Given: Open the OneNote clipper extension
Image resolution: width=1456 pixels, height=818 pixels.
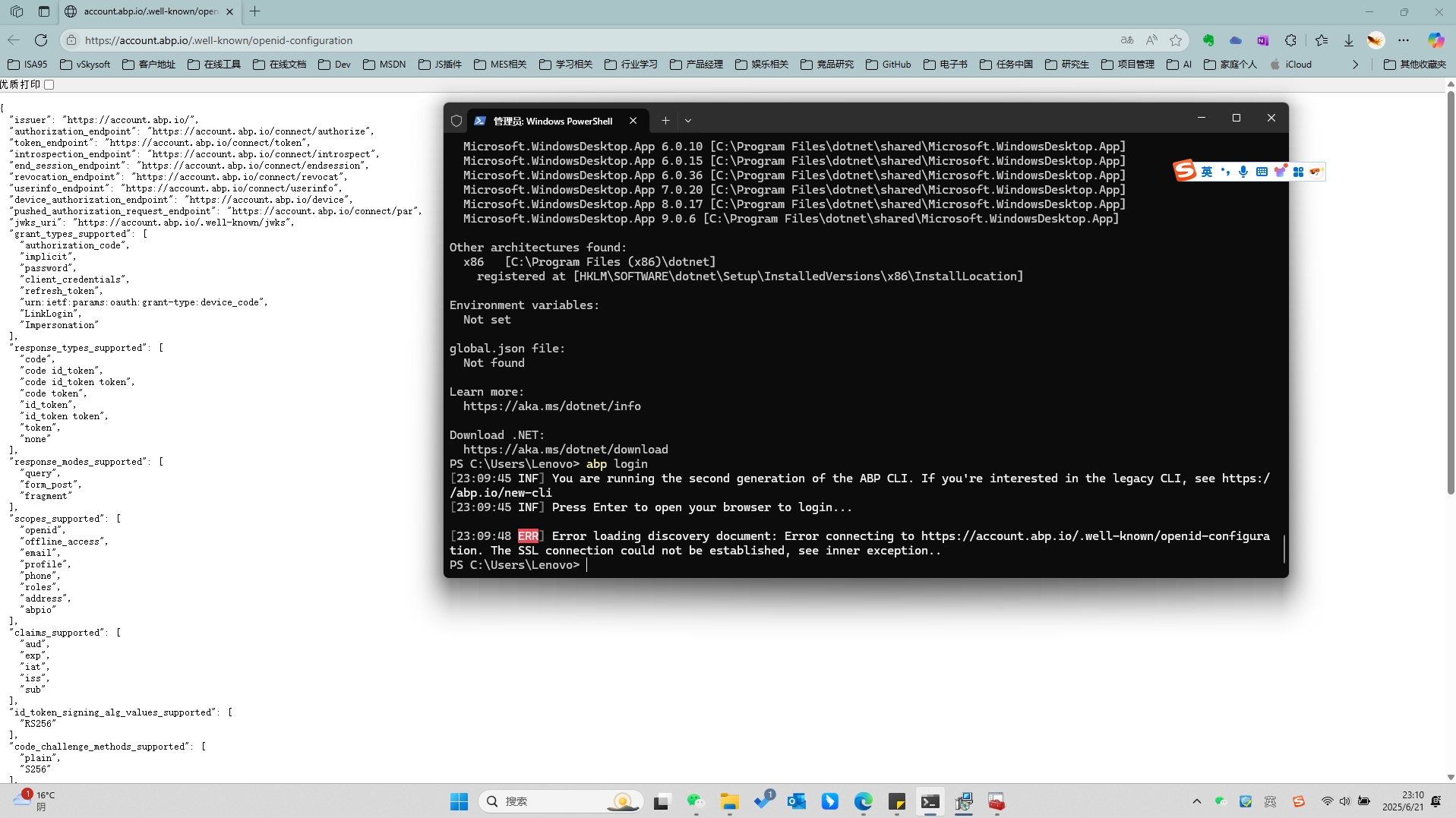Looking at the screenshot, I should tap(1263, 40).
